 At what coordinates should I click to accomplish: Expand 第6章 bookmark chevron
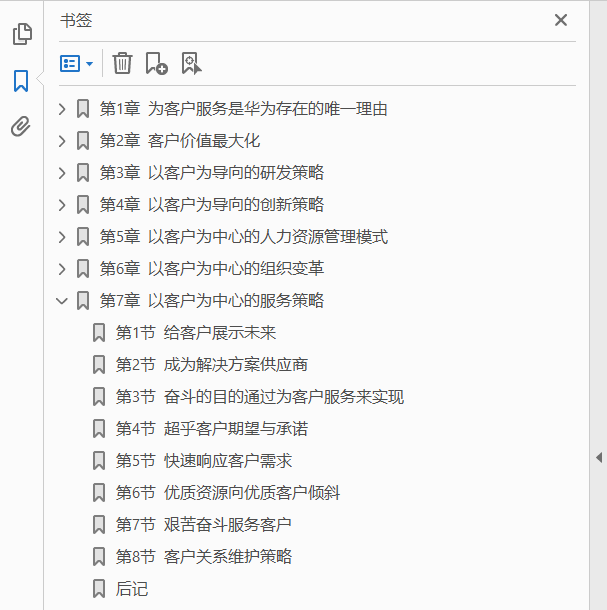point(62,269)
